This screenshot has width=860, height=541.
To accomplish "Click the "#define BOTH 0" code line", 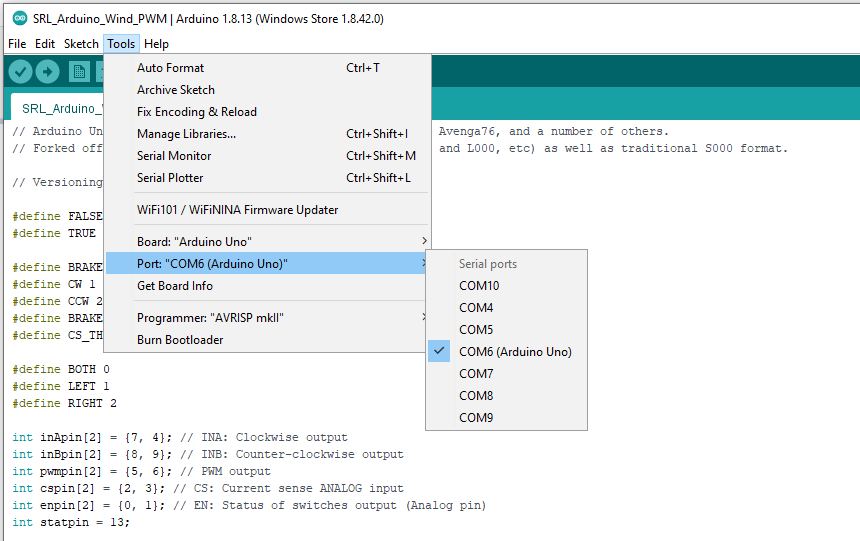I will click(x=61, y=369).
